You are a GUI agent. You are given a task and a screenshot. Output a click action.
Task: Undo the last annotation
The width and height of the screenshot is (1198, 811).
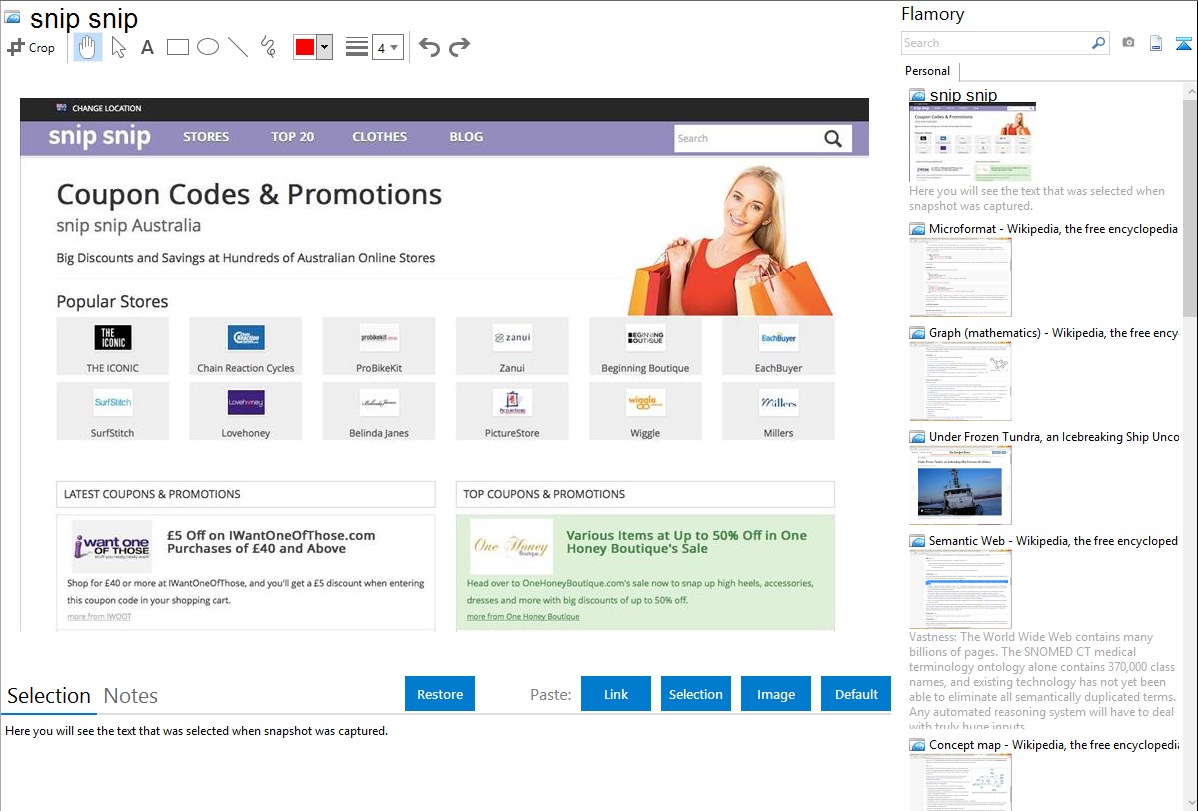tap(429, 47)
